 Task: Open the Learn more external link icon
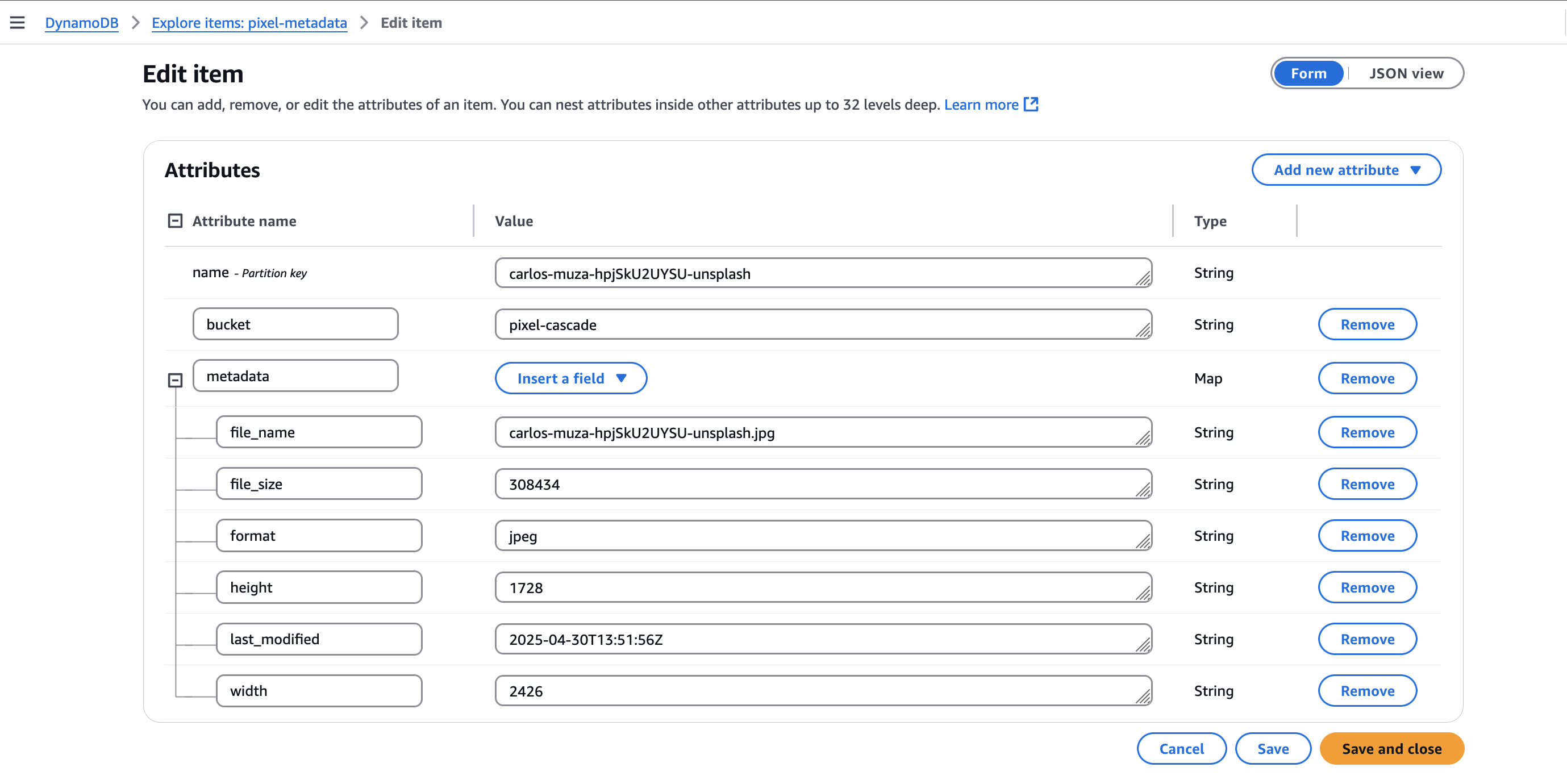[x=1031, y=105]
